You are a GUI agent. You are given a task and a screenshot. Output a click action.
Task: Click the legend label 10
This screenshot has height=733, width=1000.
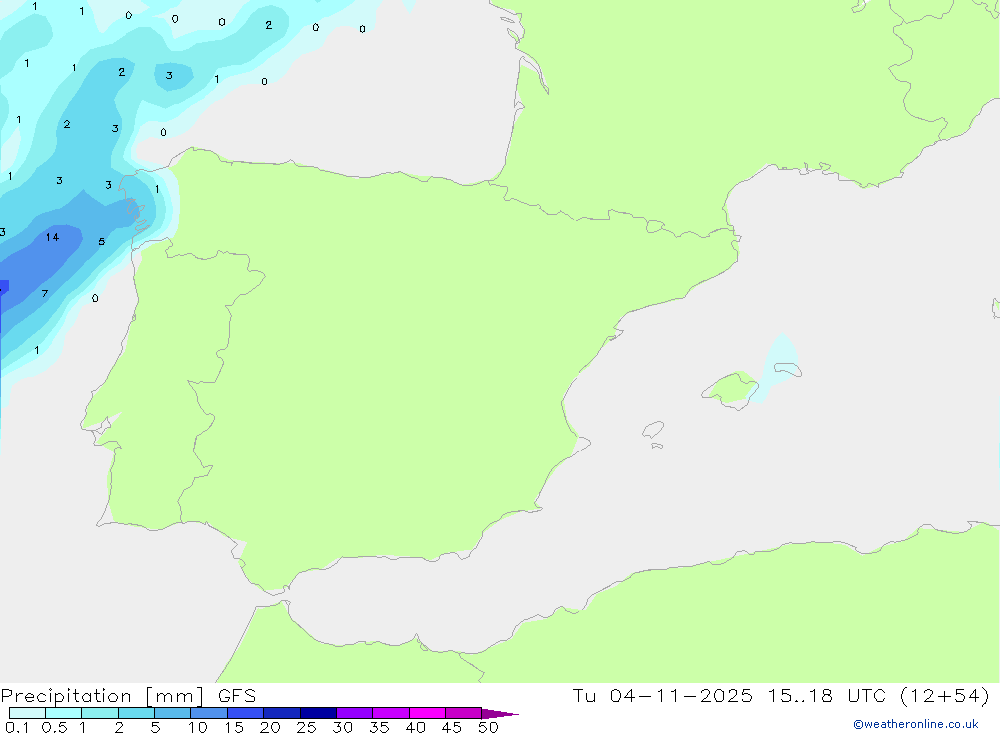tap(198, 727)
